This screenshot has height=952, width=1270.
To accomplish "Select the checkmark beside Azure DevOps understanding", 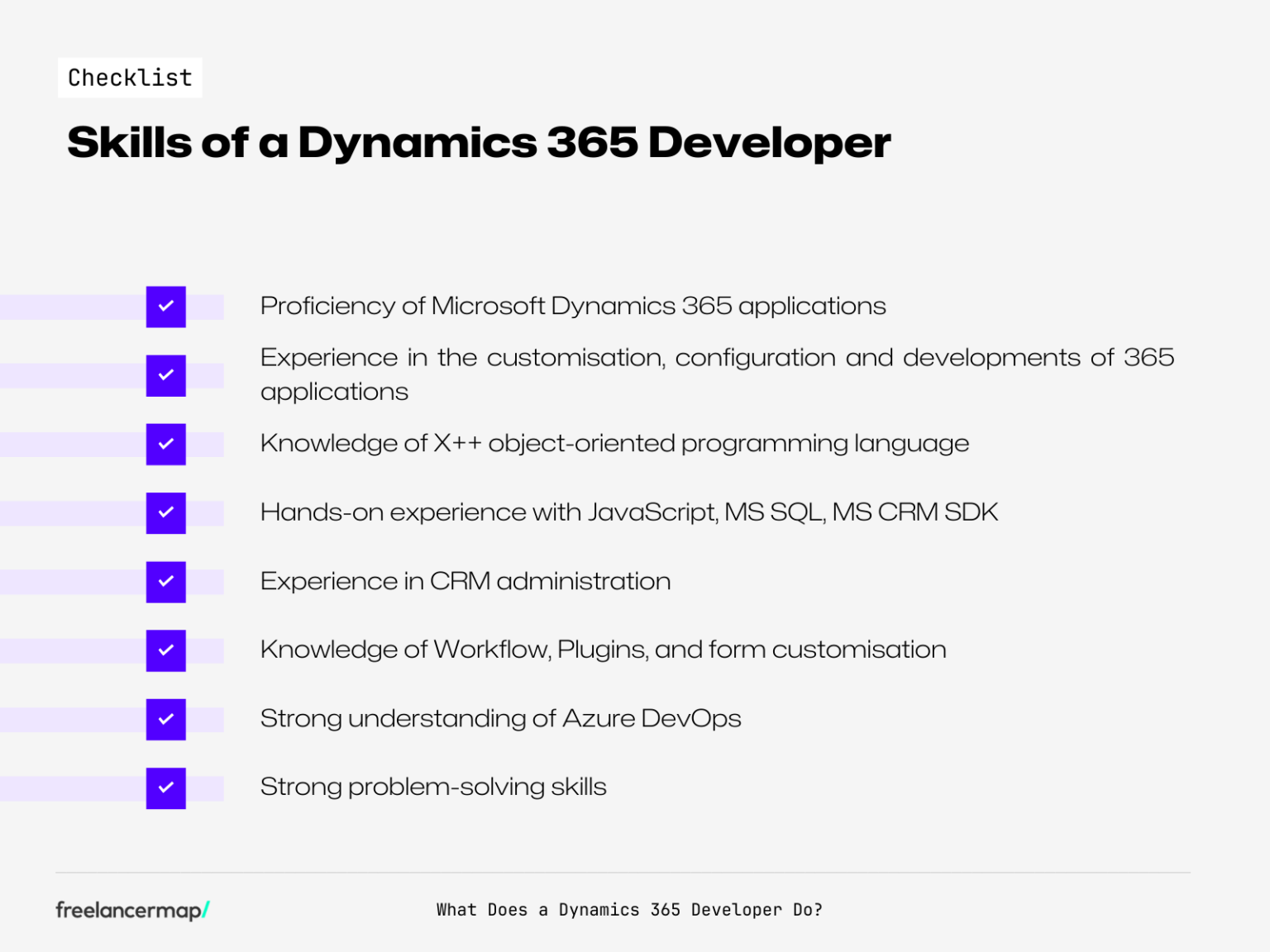I will [165, 719].
